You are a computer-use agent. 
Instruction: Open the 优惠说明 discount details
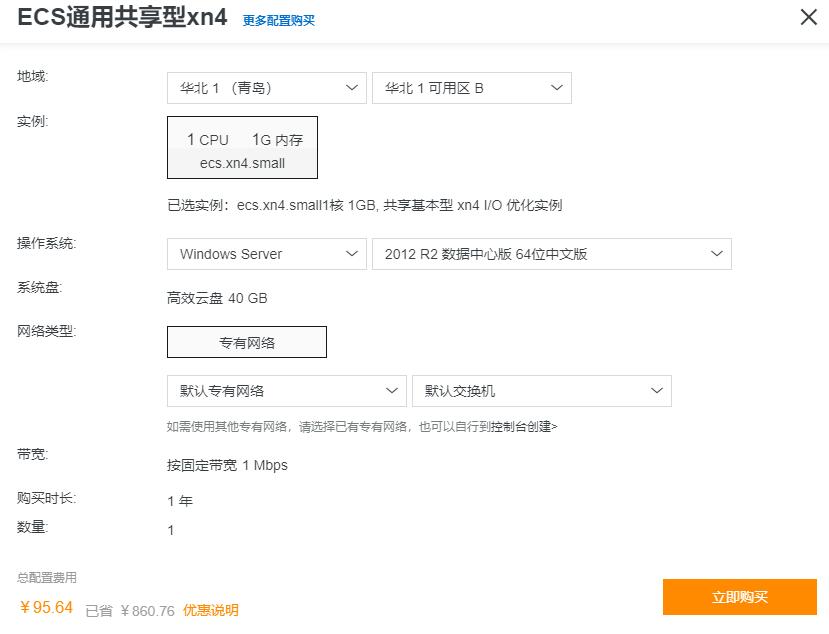(210, 607)
